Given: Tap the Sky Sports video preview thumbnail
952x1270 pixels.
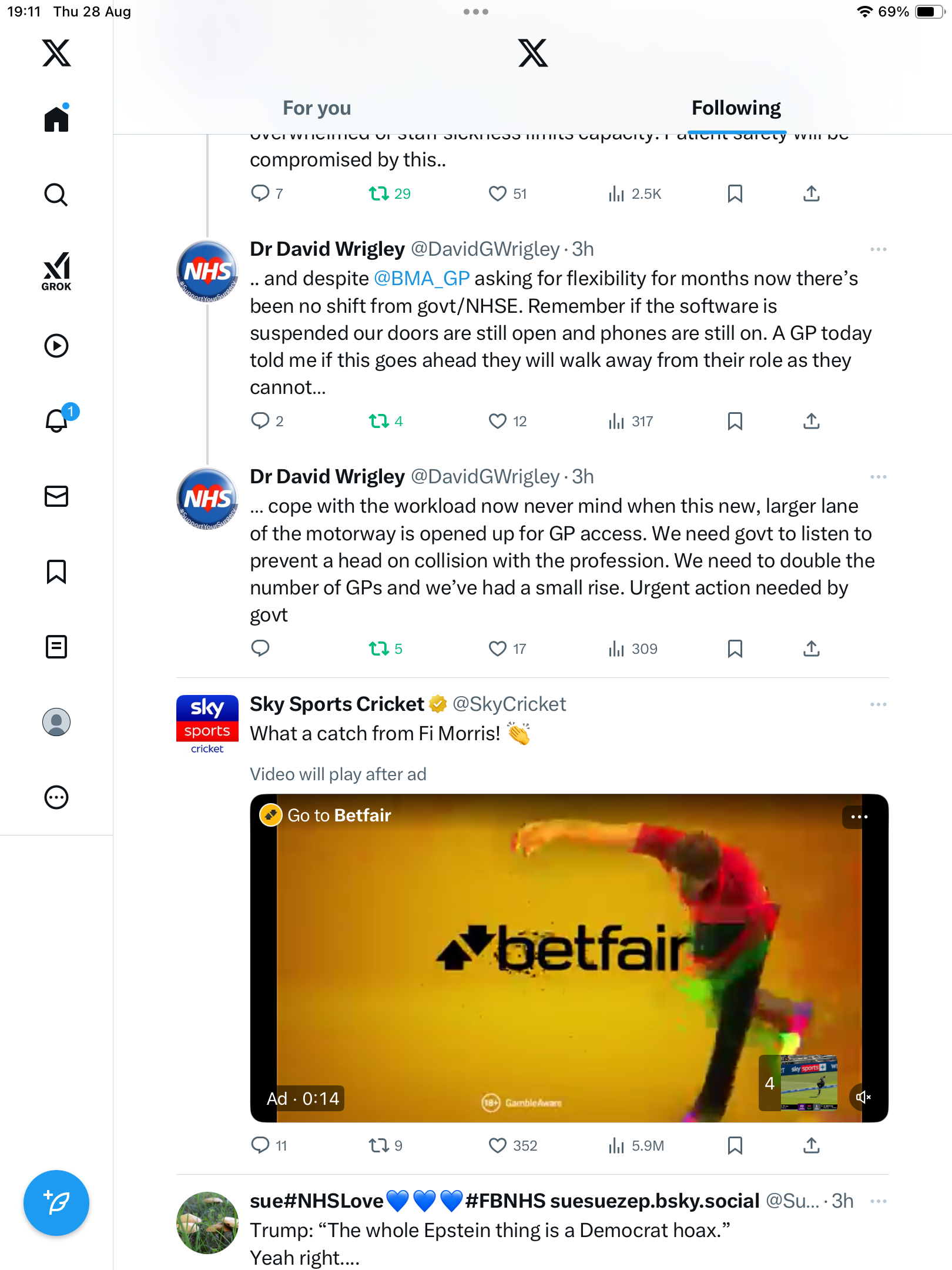Looking at the screenshot, I should point(809,1082).
